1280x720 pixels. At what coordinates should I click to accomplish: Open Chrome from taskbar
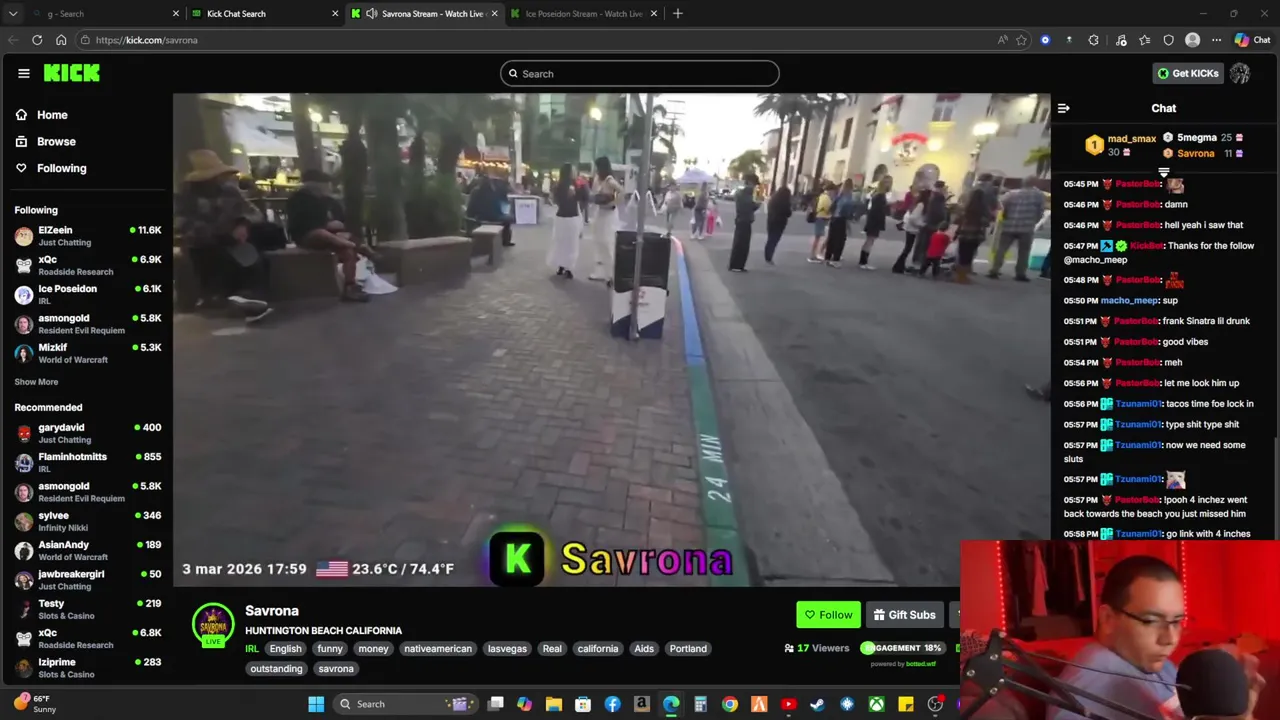pyautogui.click(x=730, y=704)
